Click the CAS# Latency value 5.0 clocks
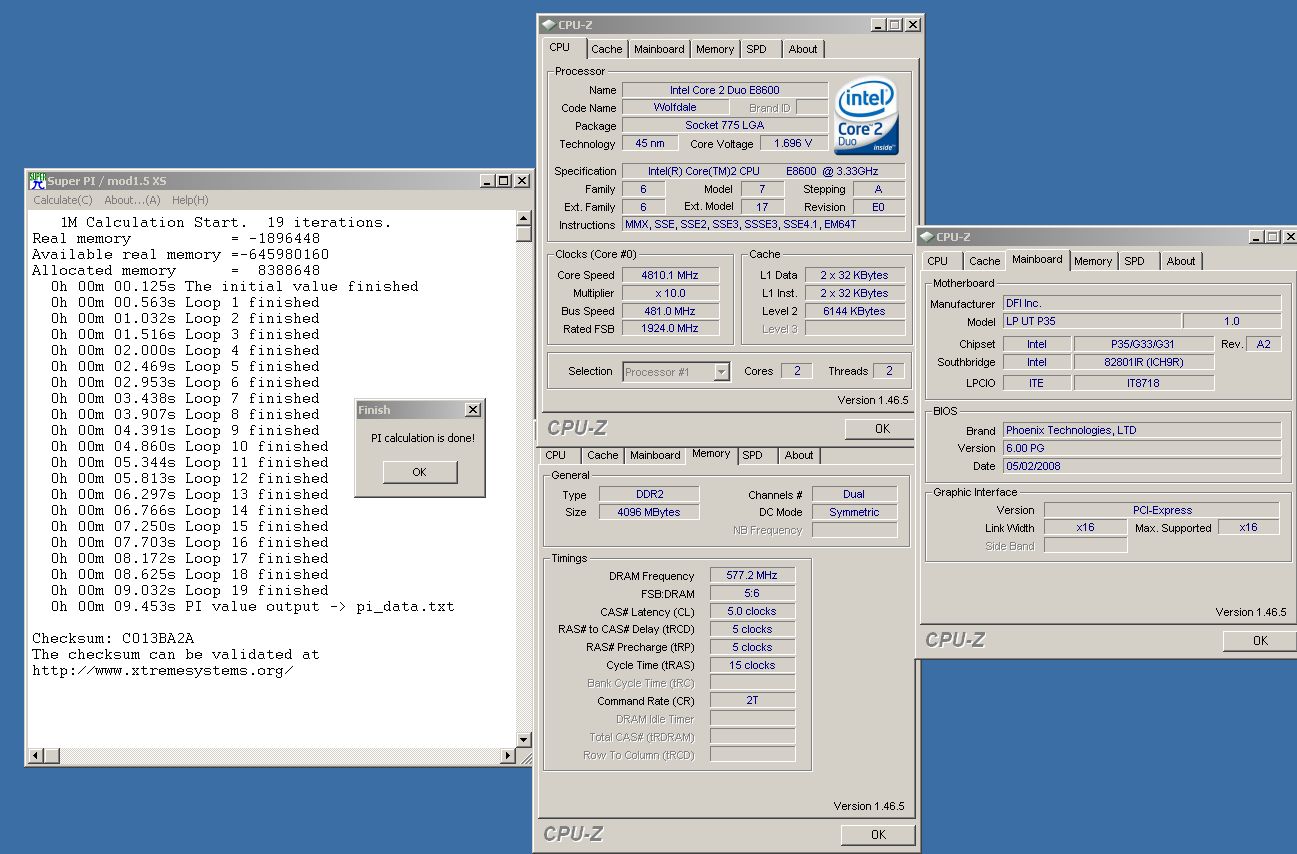 click(x=753, y=611)
